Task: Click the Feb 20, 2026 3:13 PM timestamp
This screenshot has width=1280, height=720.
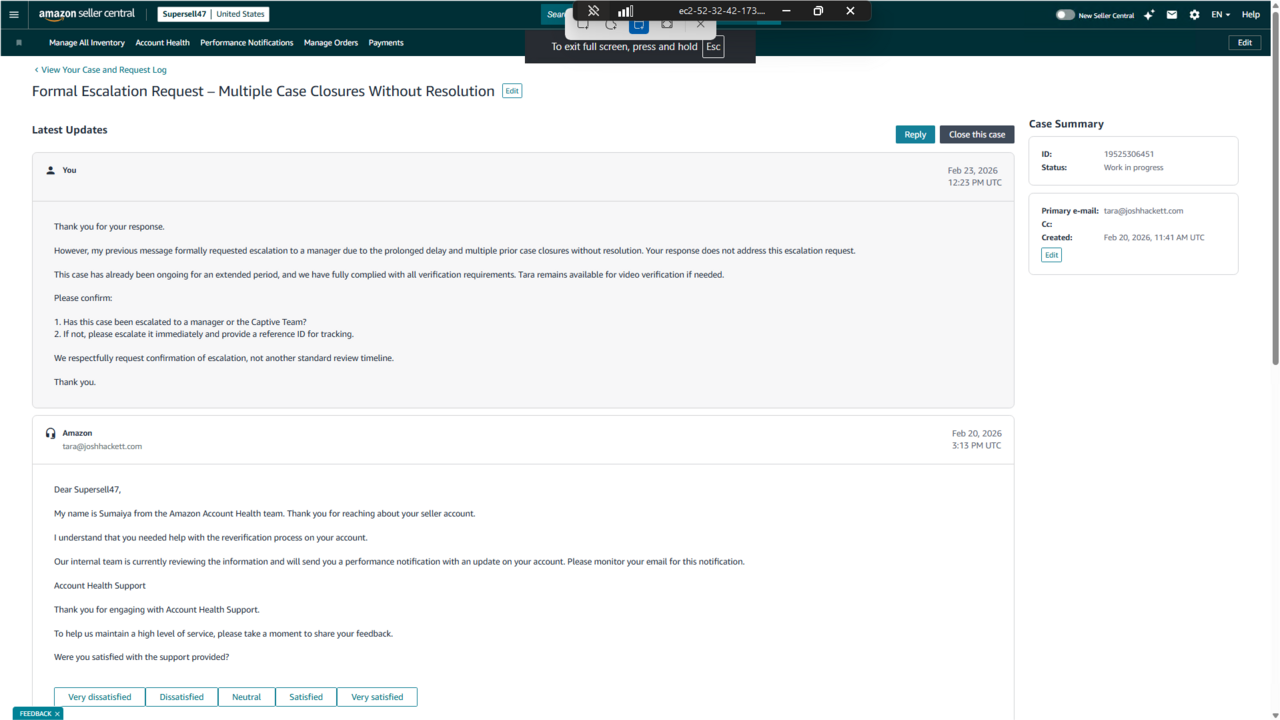Action: pyautogui.click(x=976, y=439)
